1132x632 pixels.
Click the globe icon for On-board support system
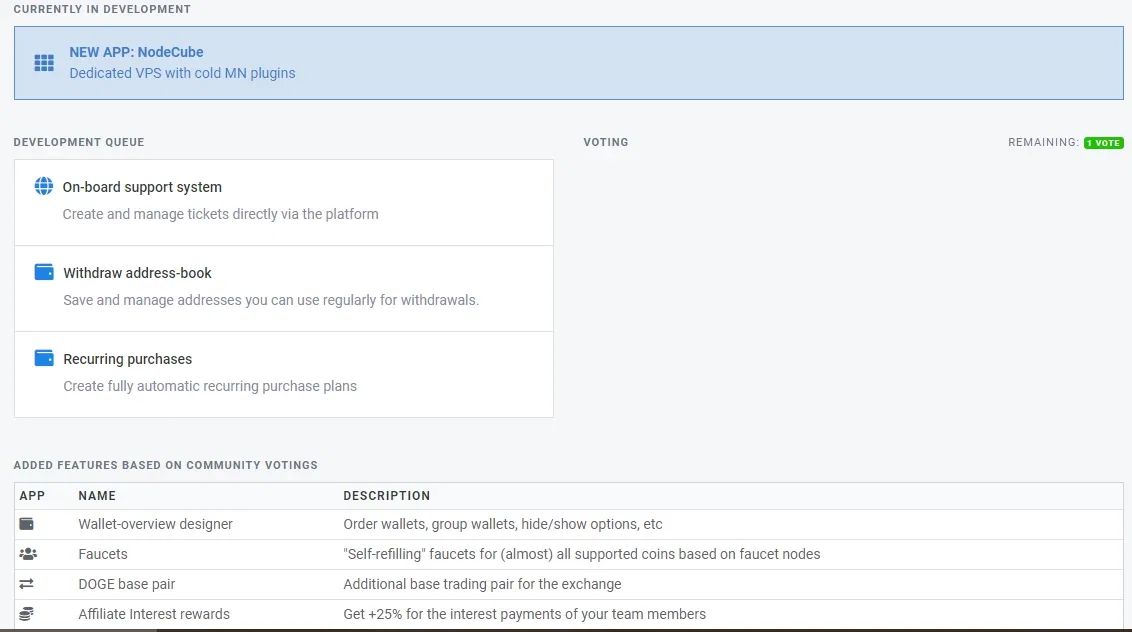pos(43,186)
